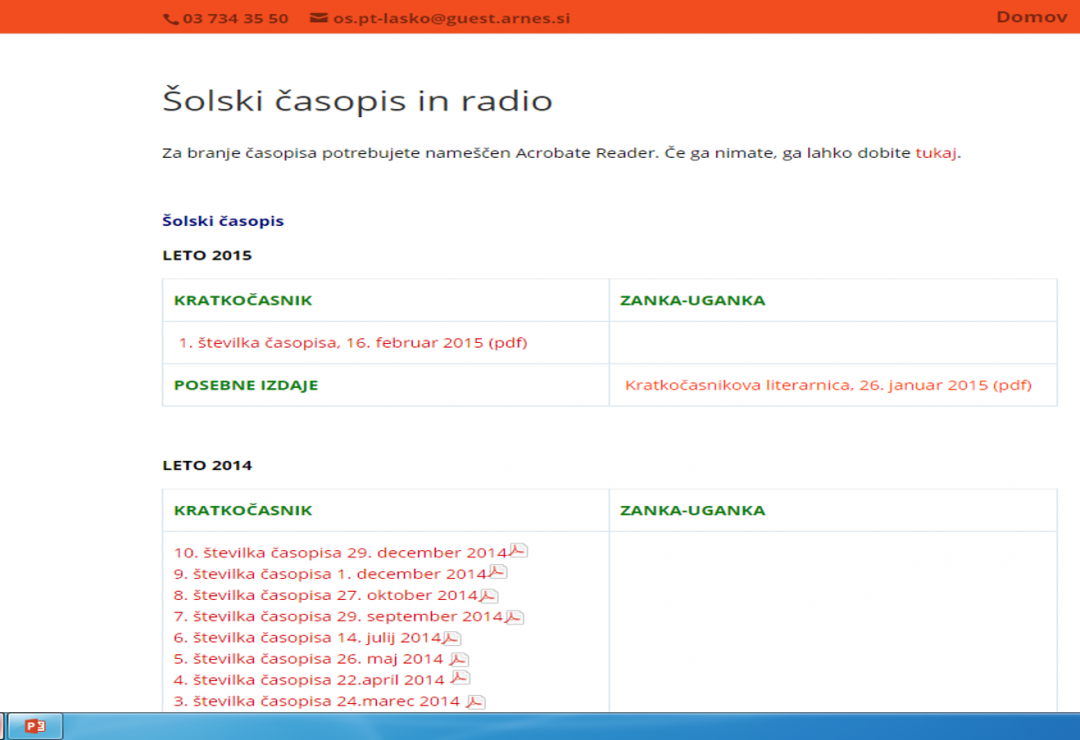Click the phone icon beside 03 734 35 50

click(170, 19)
